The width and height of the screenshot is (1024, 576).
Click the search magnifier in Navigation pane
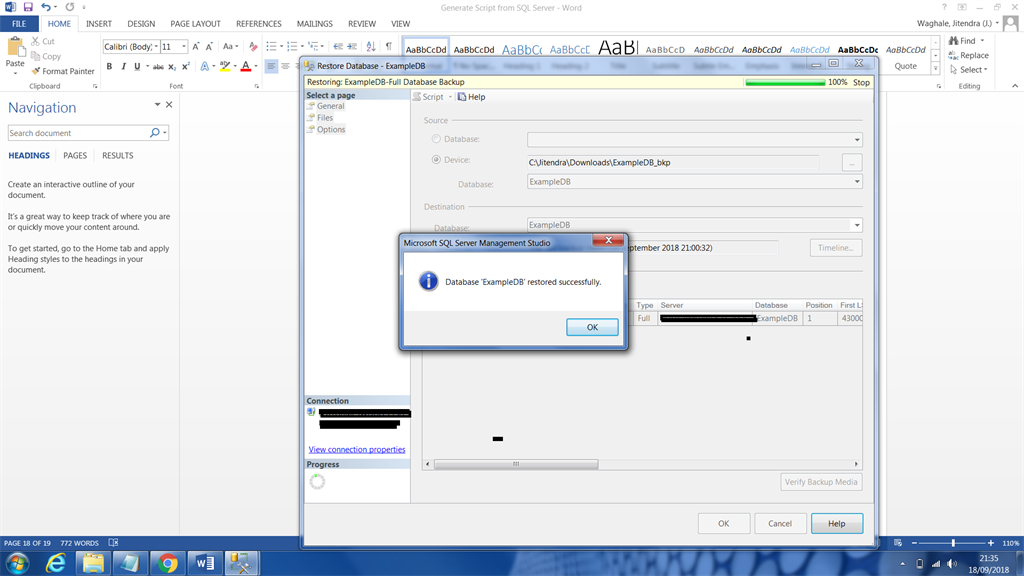coord(155,133)
